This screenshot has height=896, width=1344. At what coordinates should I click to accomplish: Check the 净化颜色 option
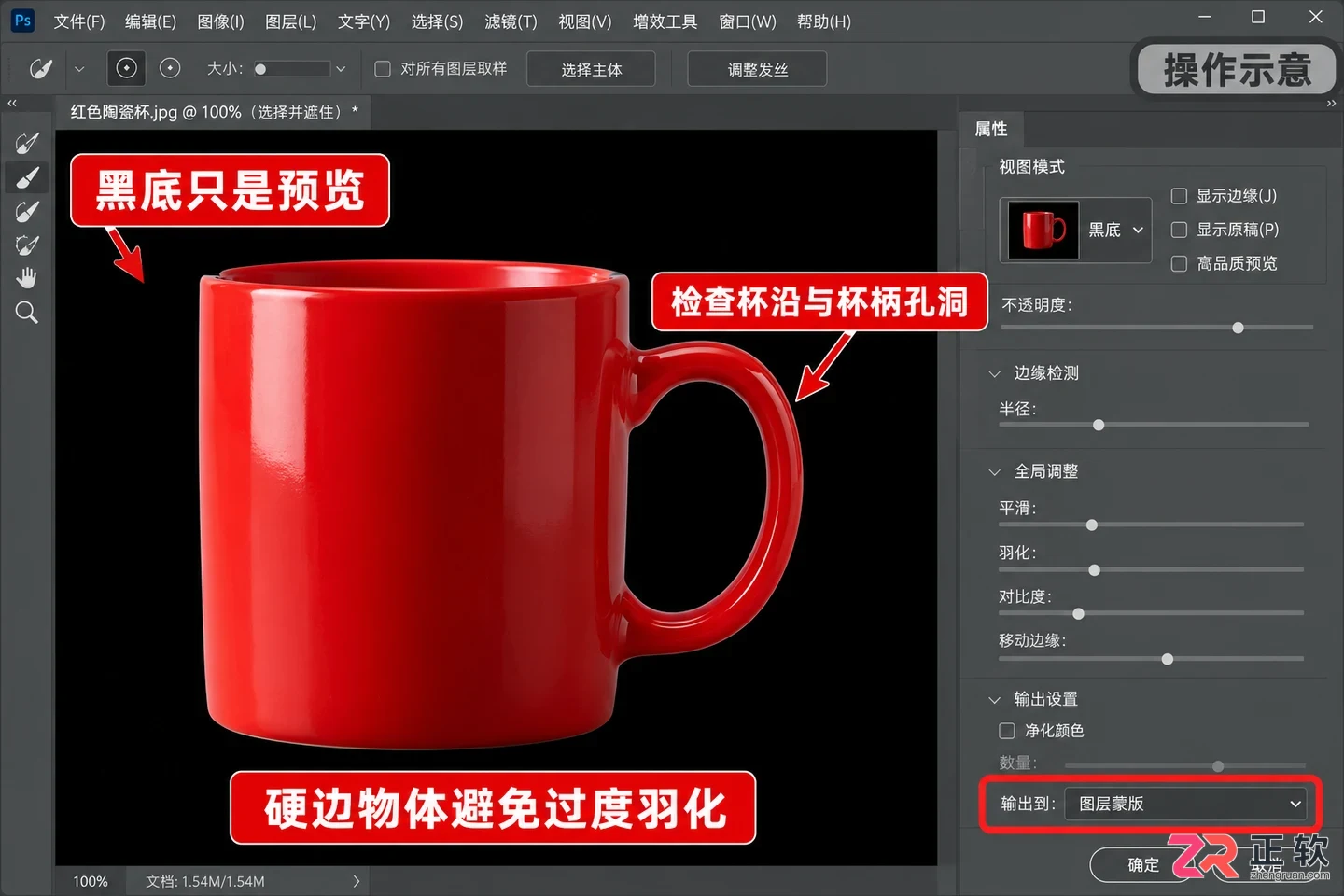tap(1007, 731)
